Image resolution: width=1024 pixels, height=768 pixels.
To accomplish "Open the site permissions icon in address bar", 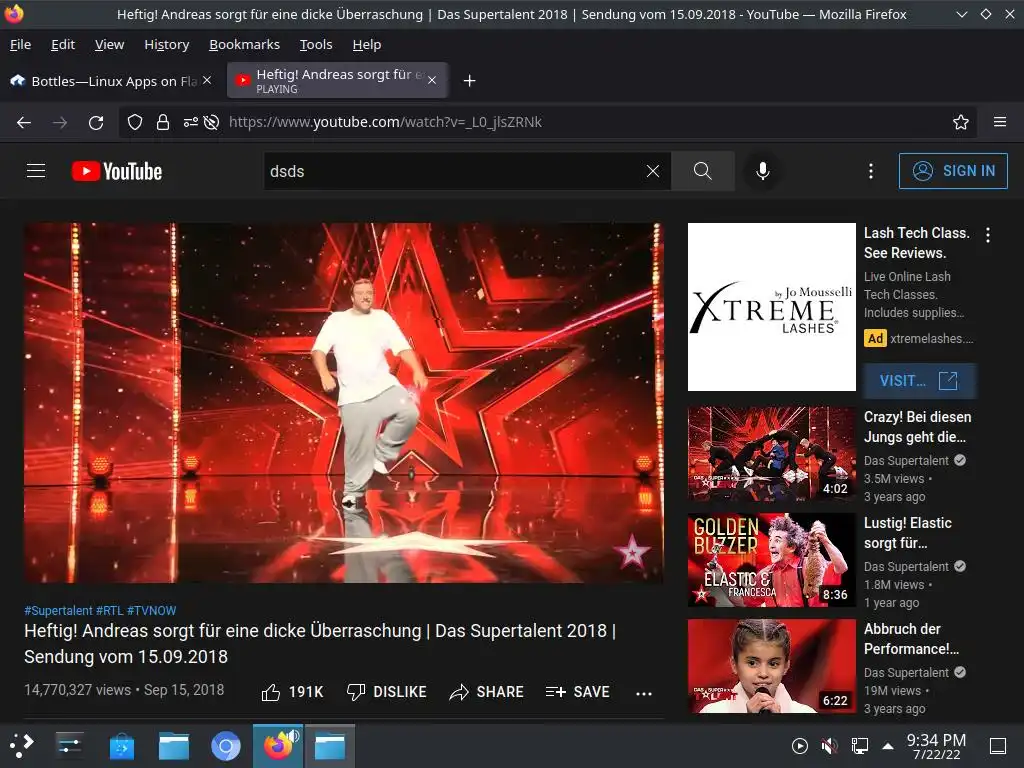I will pyautogui.click(x=190, y=122).
